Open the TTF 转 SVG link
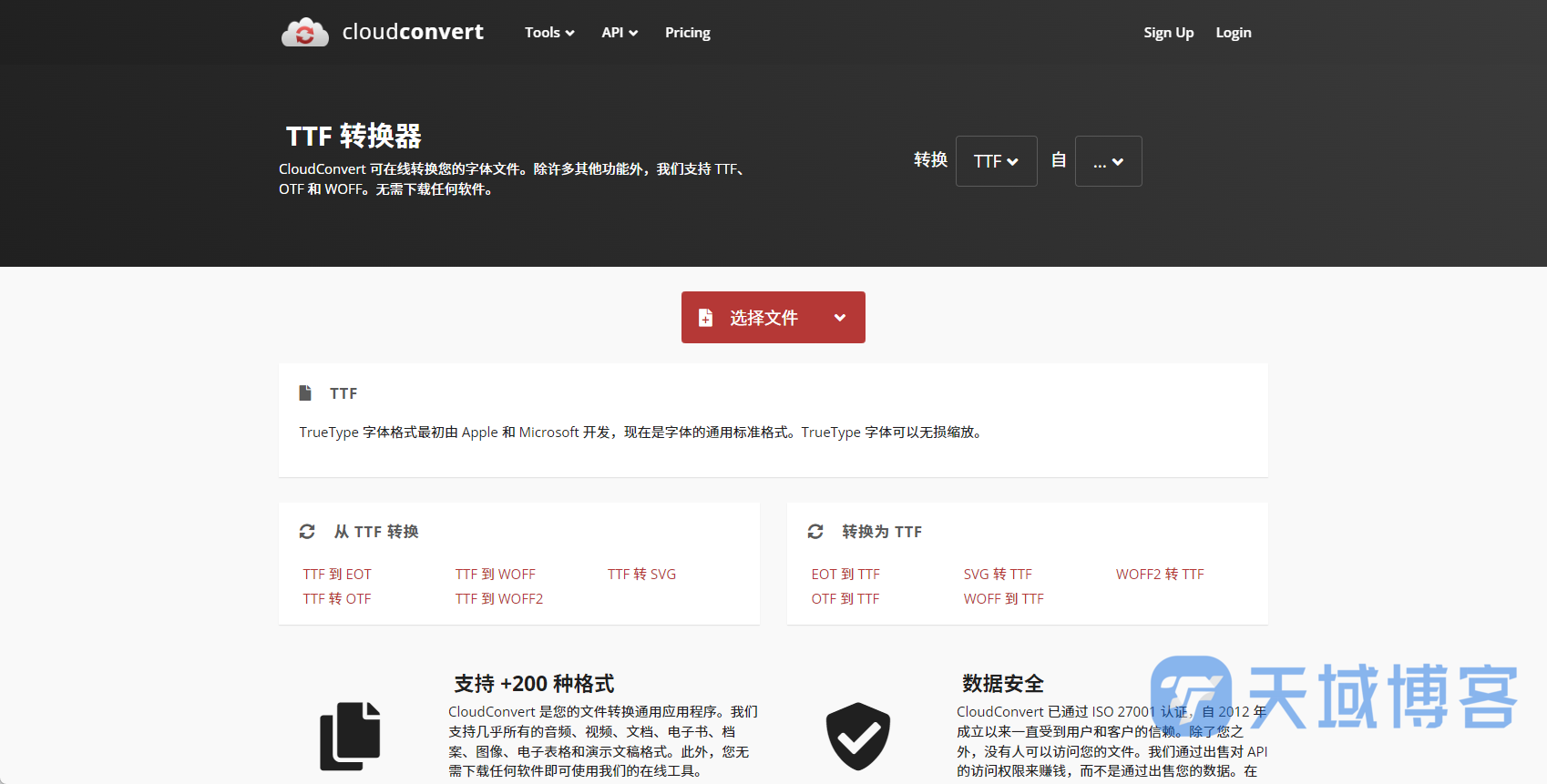 click(x=642, y=575)
